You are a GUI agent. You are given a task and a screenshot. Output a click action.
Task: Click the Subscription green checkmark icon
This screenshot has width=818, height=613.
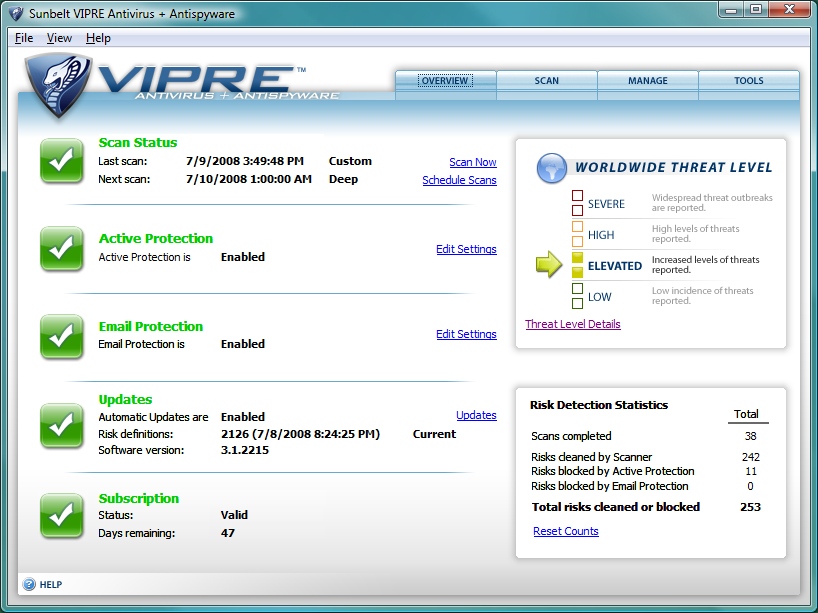click(x=62, y=516)
